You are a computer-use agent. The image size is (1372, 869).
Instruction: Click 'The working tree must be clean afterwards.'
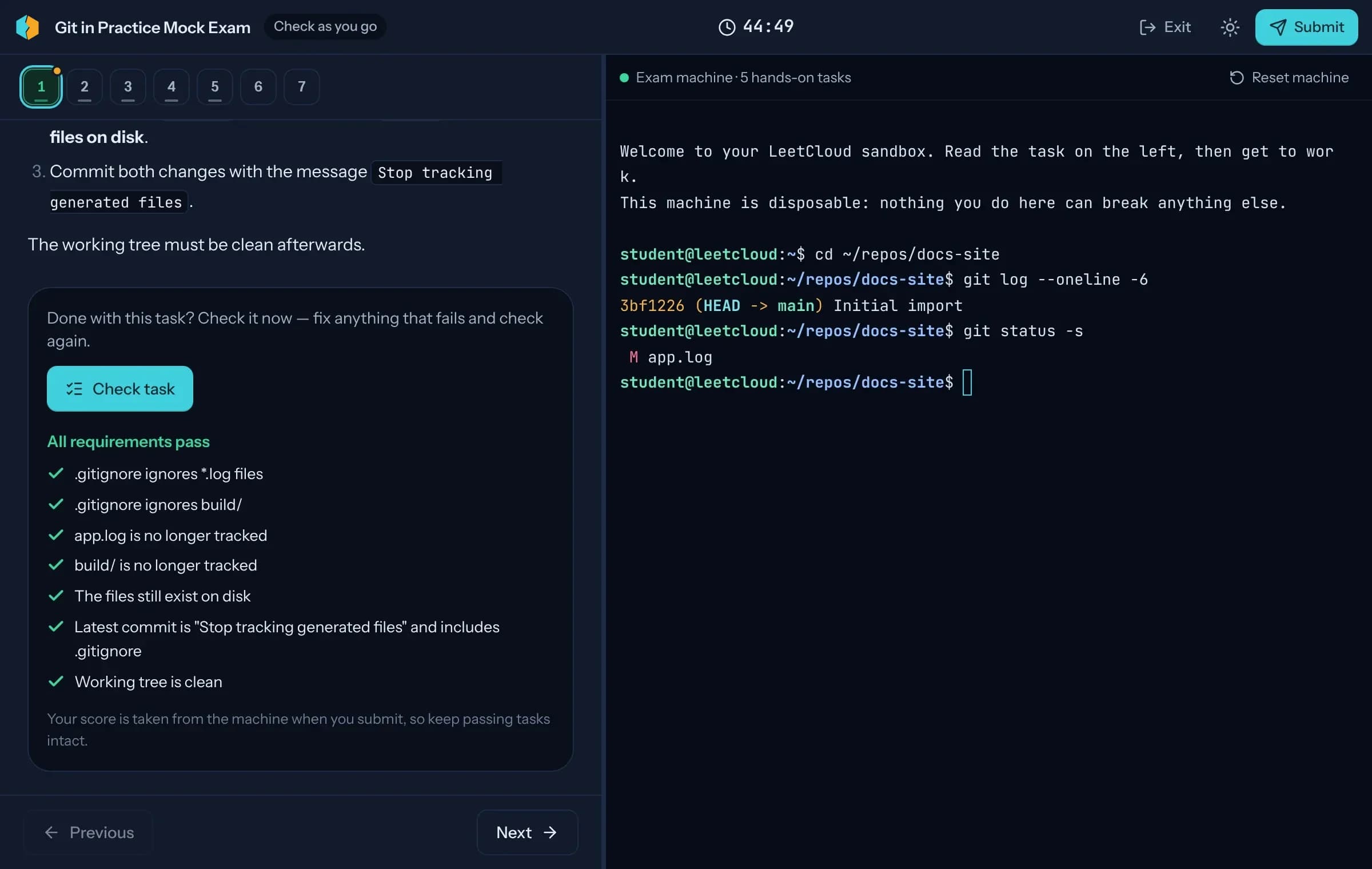(196, 245)
